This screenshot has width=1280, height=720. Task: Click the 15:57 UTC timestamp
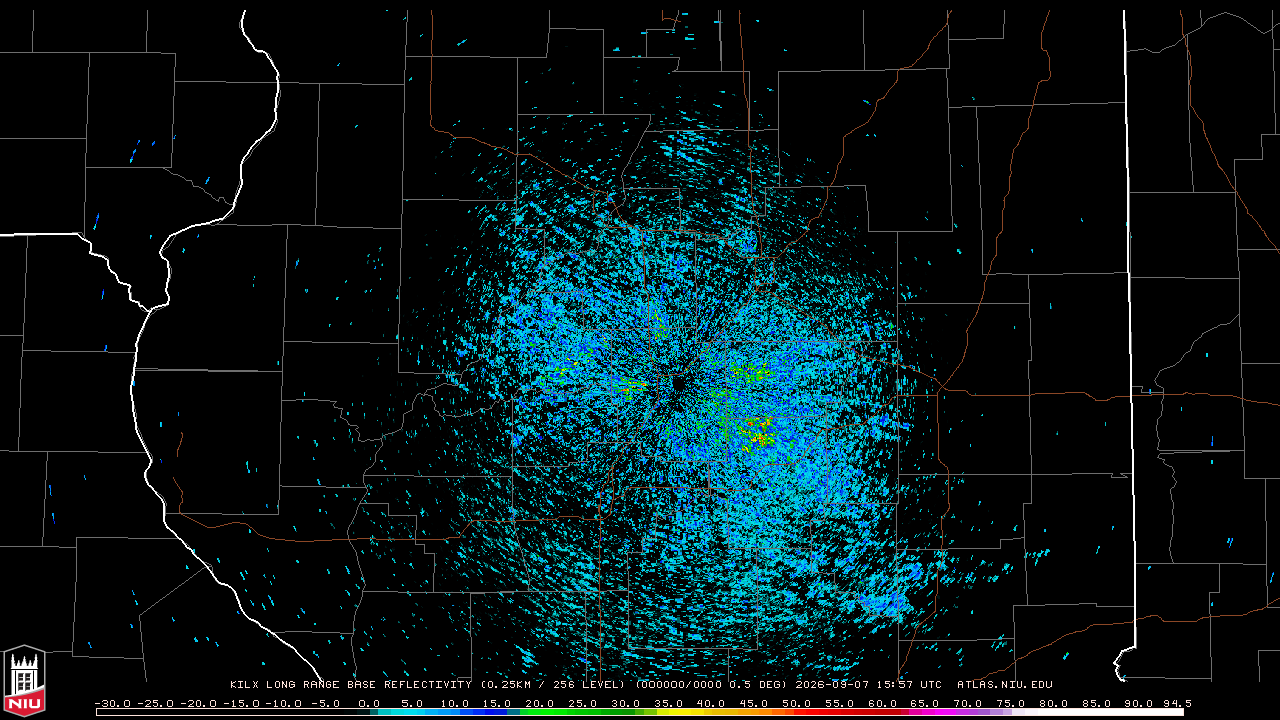tap(911, 685)
